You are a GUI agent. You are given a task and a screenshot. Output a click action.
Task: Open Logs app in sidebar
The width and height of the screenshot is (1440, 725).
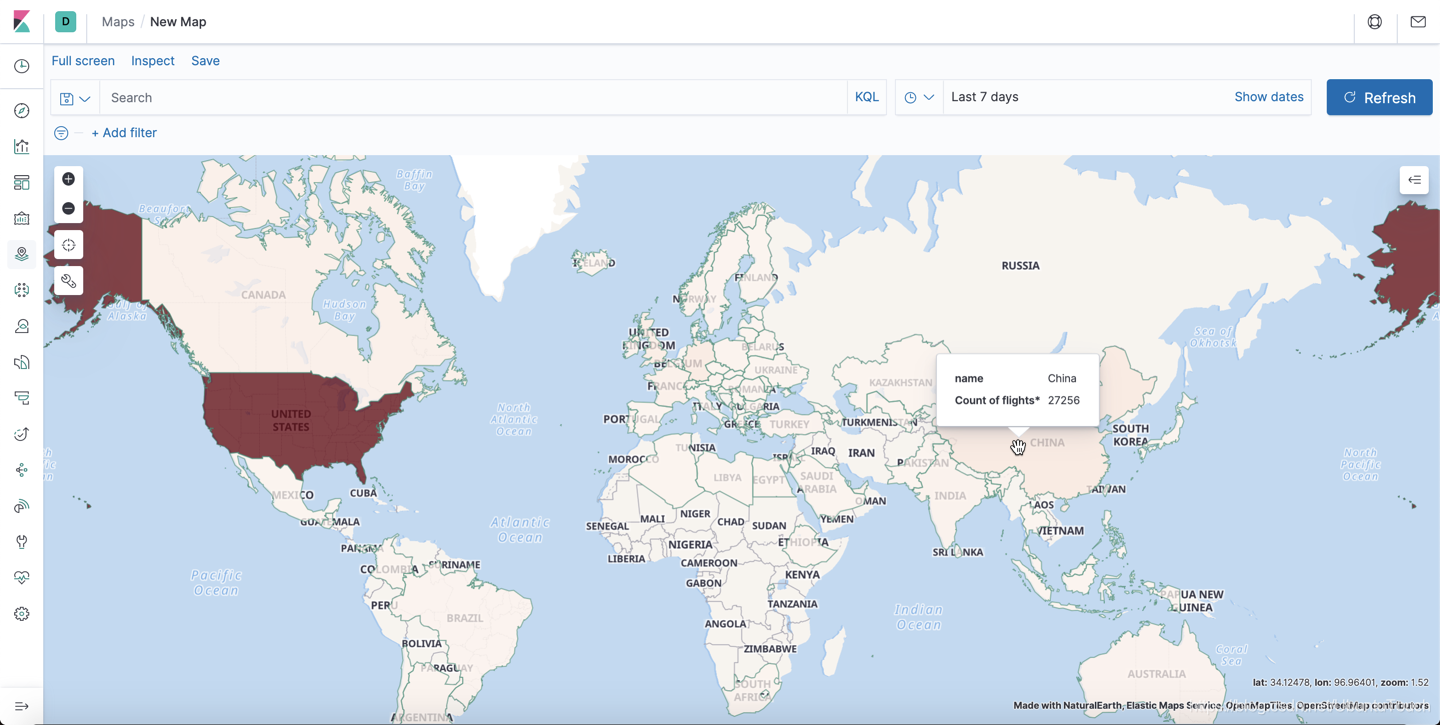22,362
